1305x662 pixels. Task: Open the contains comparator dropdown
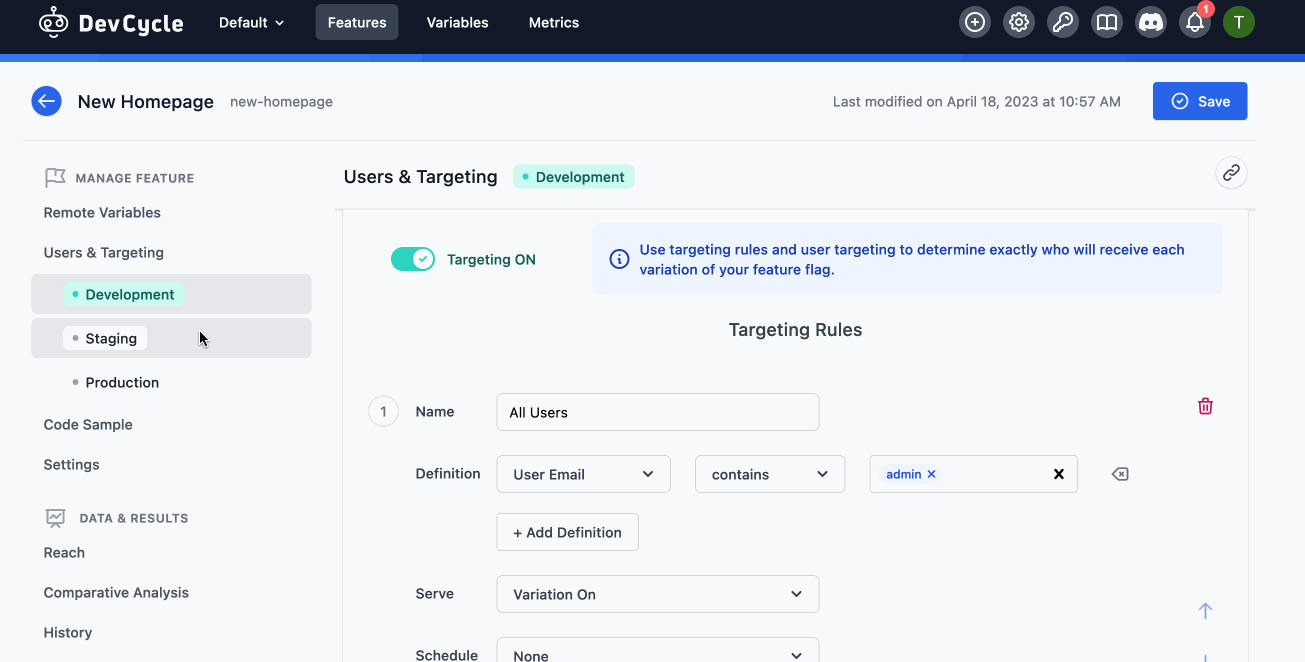tap(769, 474)
